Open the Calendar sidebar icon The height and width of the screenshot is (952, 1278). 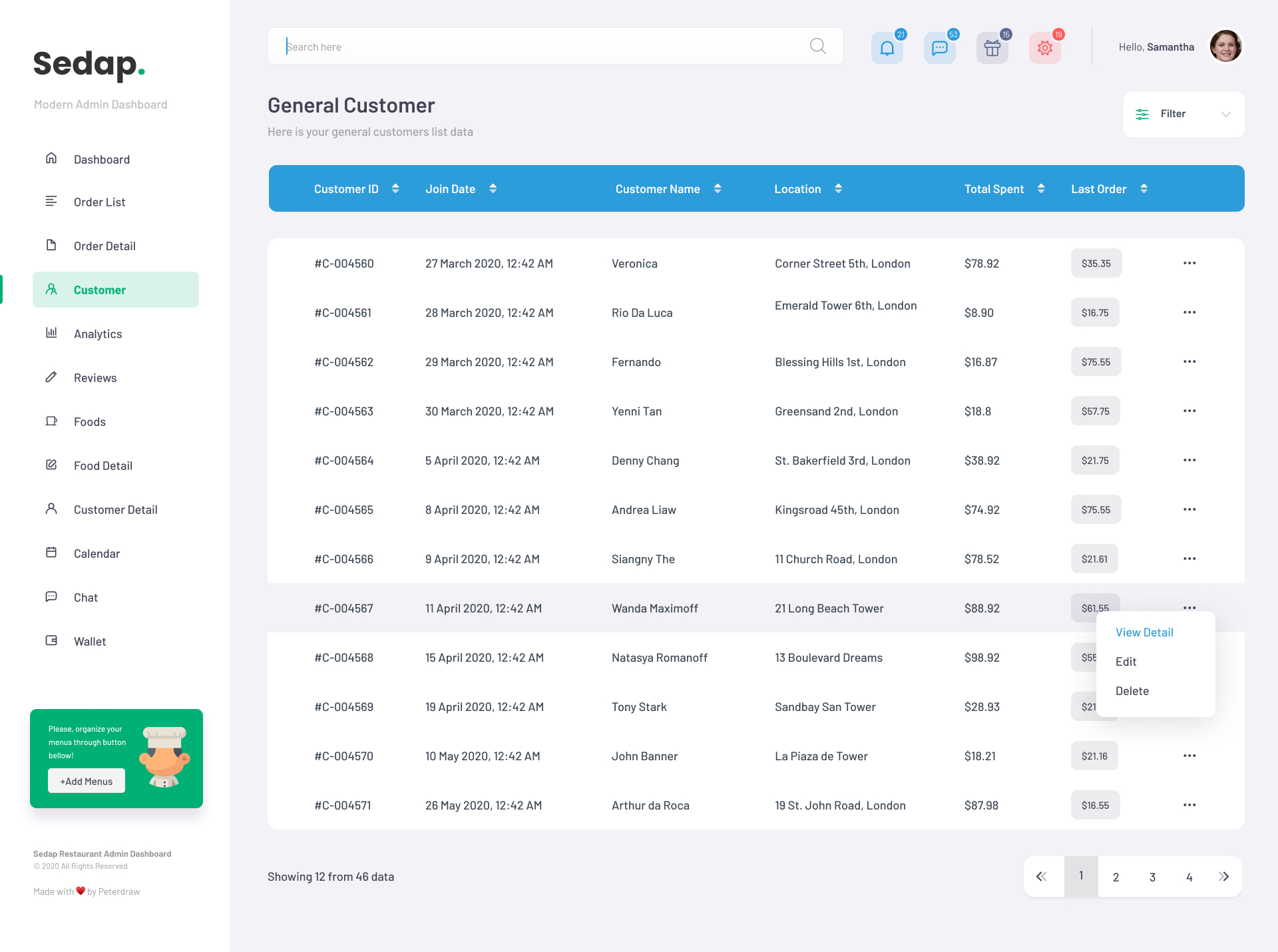[x=52, y=553]
